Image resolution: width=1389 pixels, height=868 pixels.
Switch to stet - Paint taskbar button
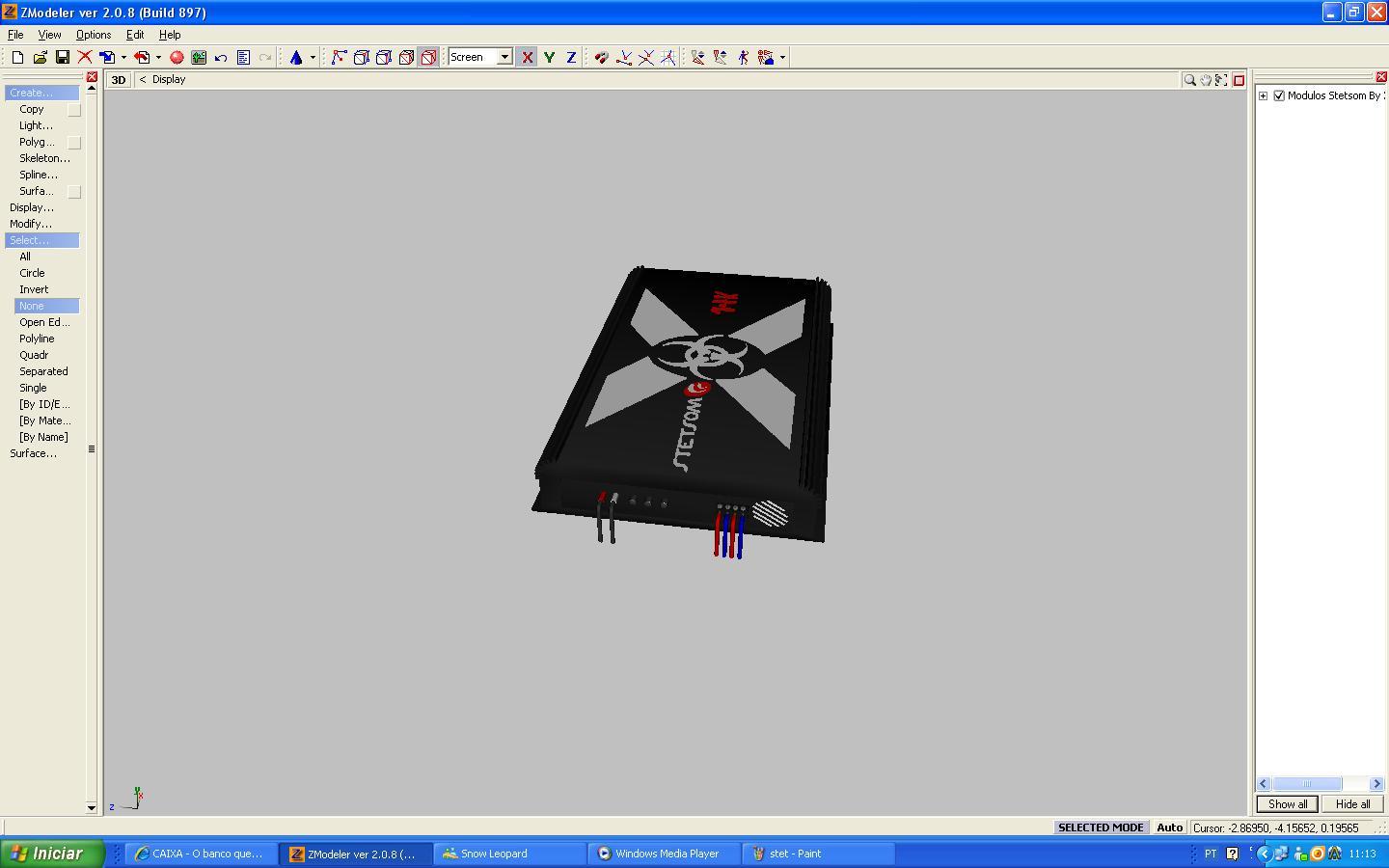click(x=820, y=854)
